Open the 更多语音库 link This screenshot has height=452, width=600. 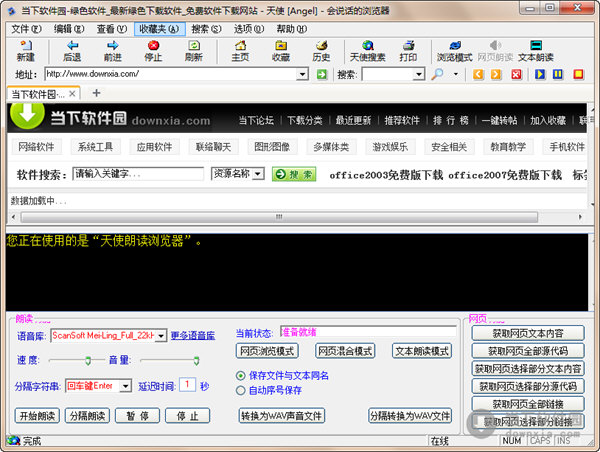[x=193, y=336]
